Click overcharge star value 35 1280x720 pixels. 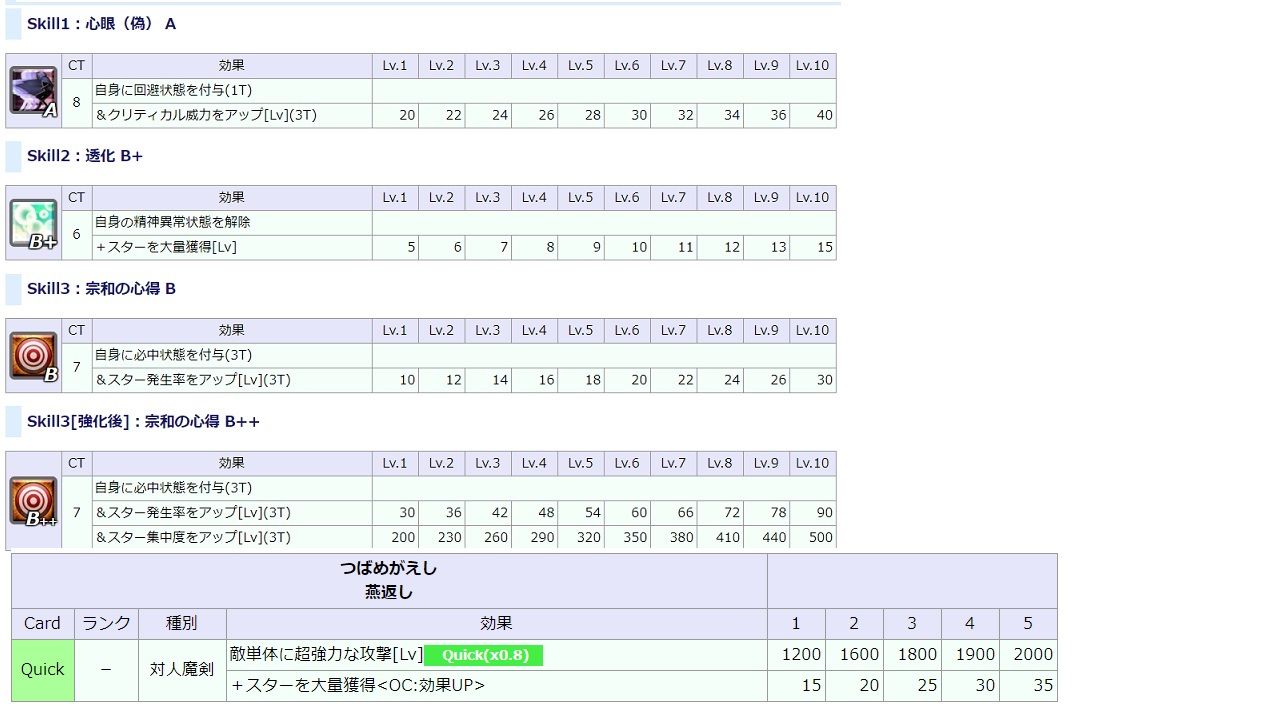(x=1042, y=686)
